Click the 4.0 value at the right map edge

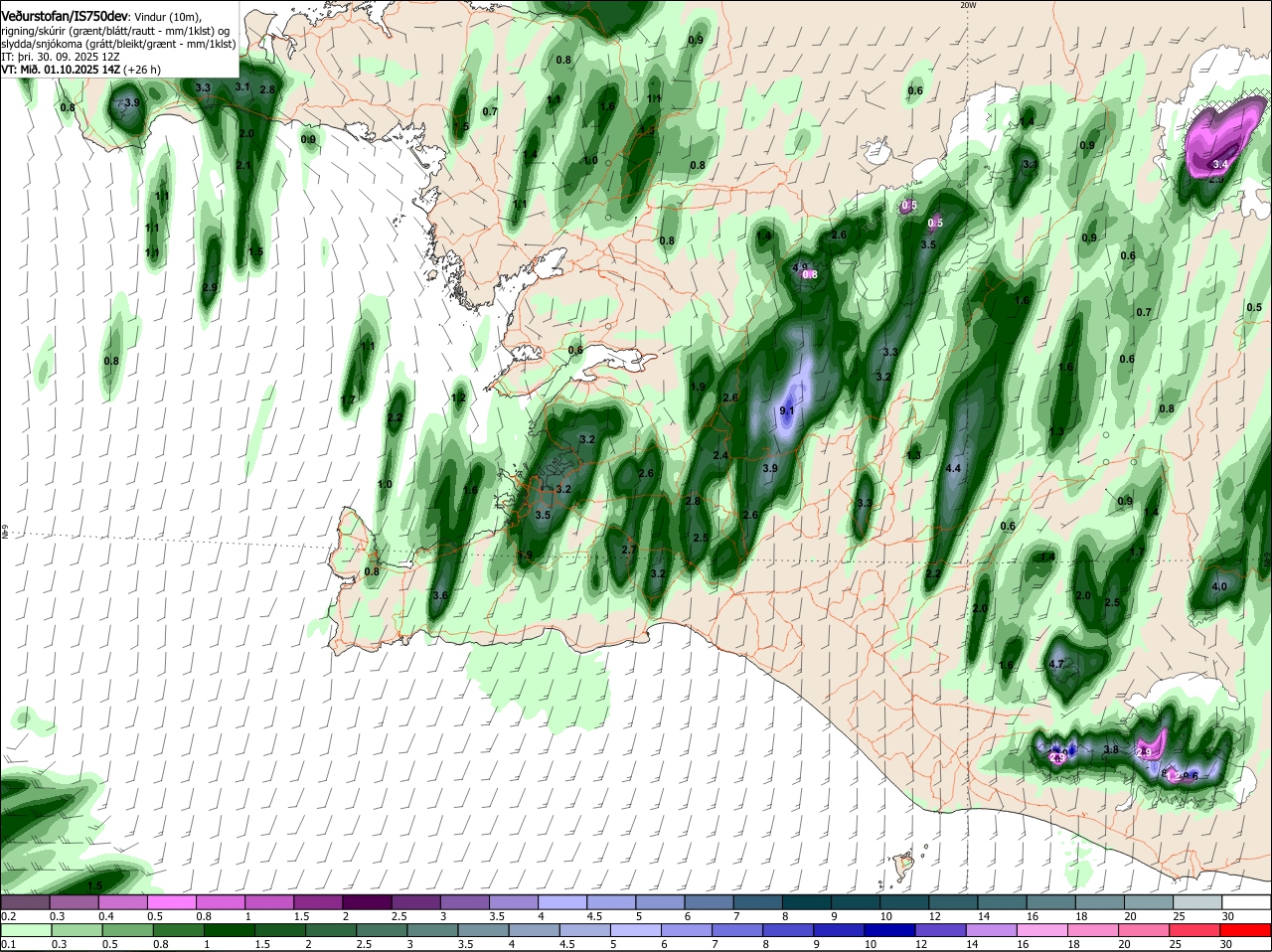[1220, 586]
